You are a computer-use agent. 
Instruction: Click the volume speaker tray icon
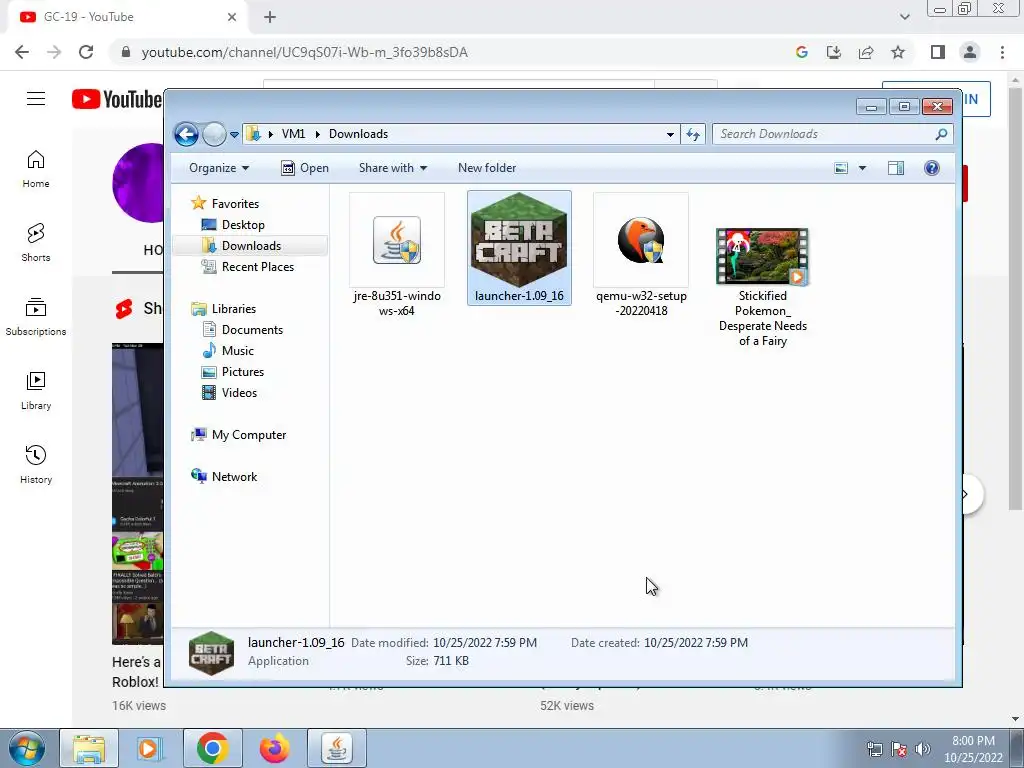point(923,749)
